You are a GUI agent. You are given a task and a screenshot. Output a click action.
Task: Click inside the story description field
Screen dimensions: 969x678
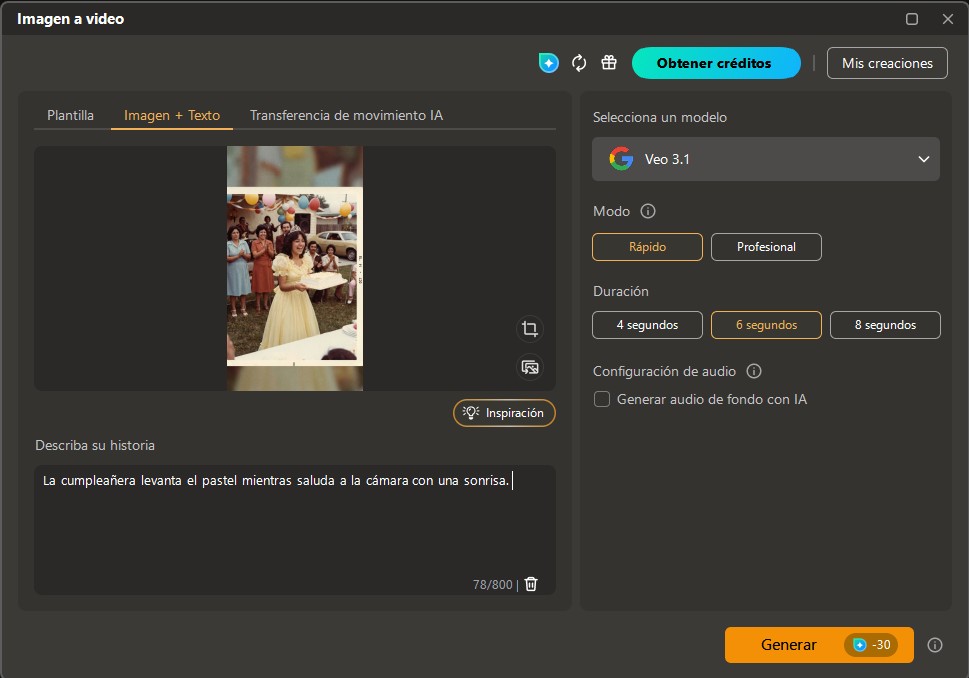pos(295,520)
